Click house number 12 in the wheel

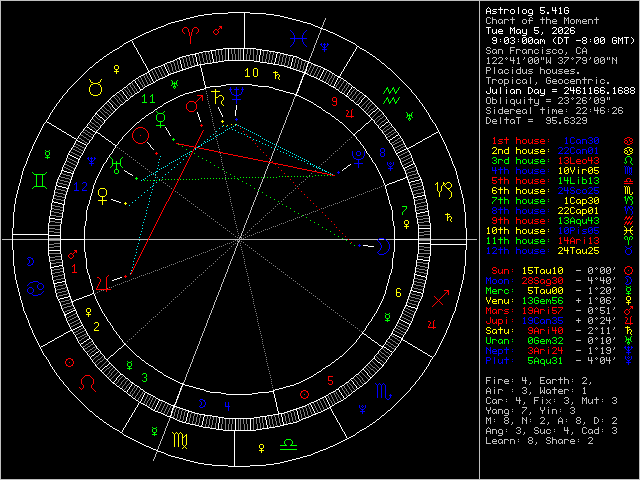[x=80, y=187]
